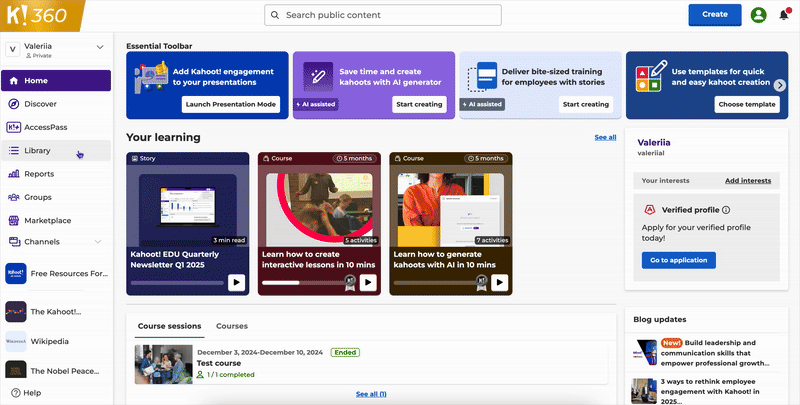Click the green user profile avatar
The width and height of the screenshot is (800, 405).
758,15
